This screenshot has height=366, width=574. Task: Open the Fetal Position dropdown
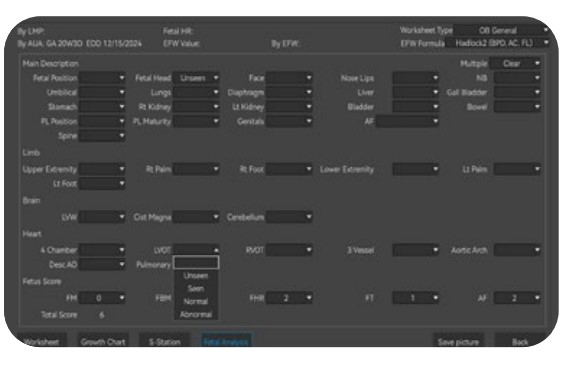point(102,78)
